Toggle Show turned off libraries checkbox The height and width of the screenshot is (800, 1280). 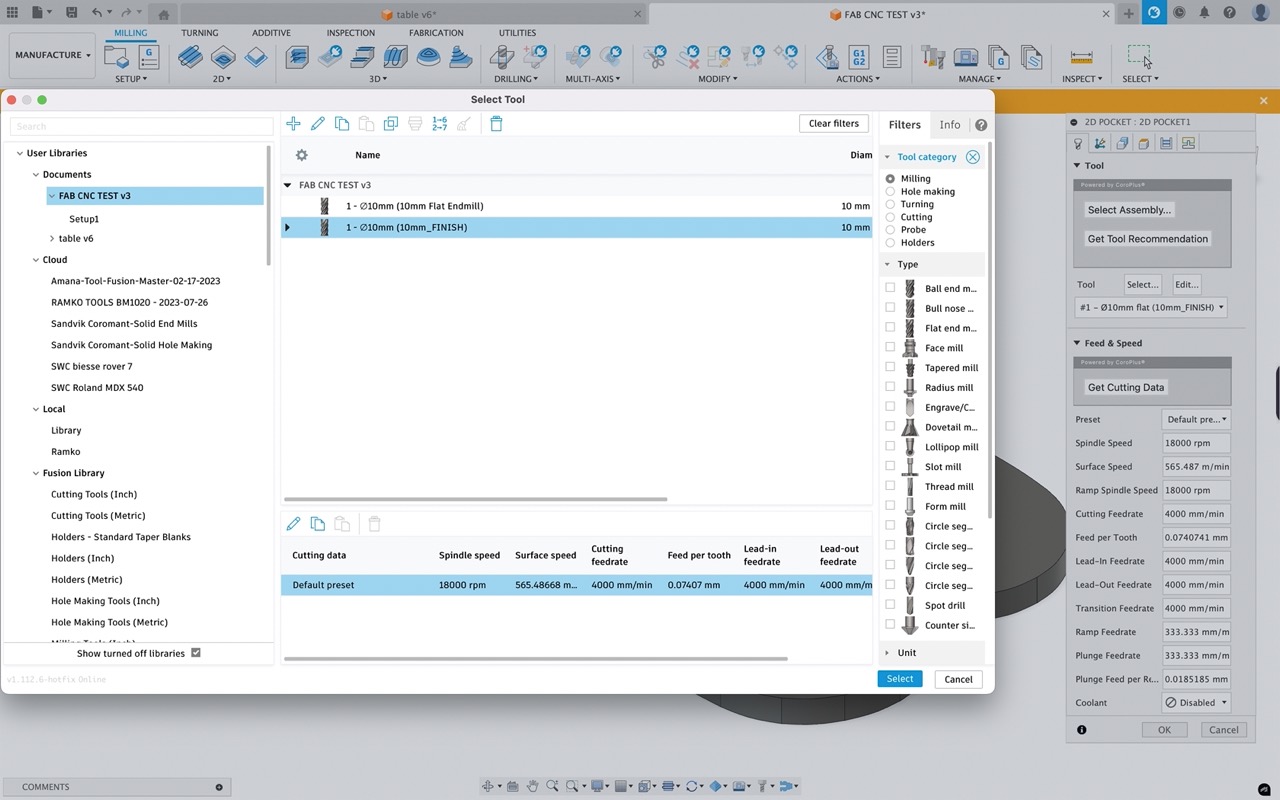tap(196, 653)
